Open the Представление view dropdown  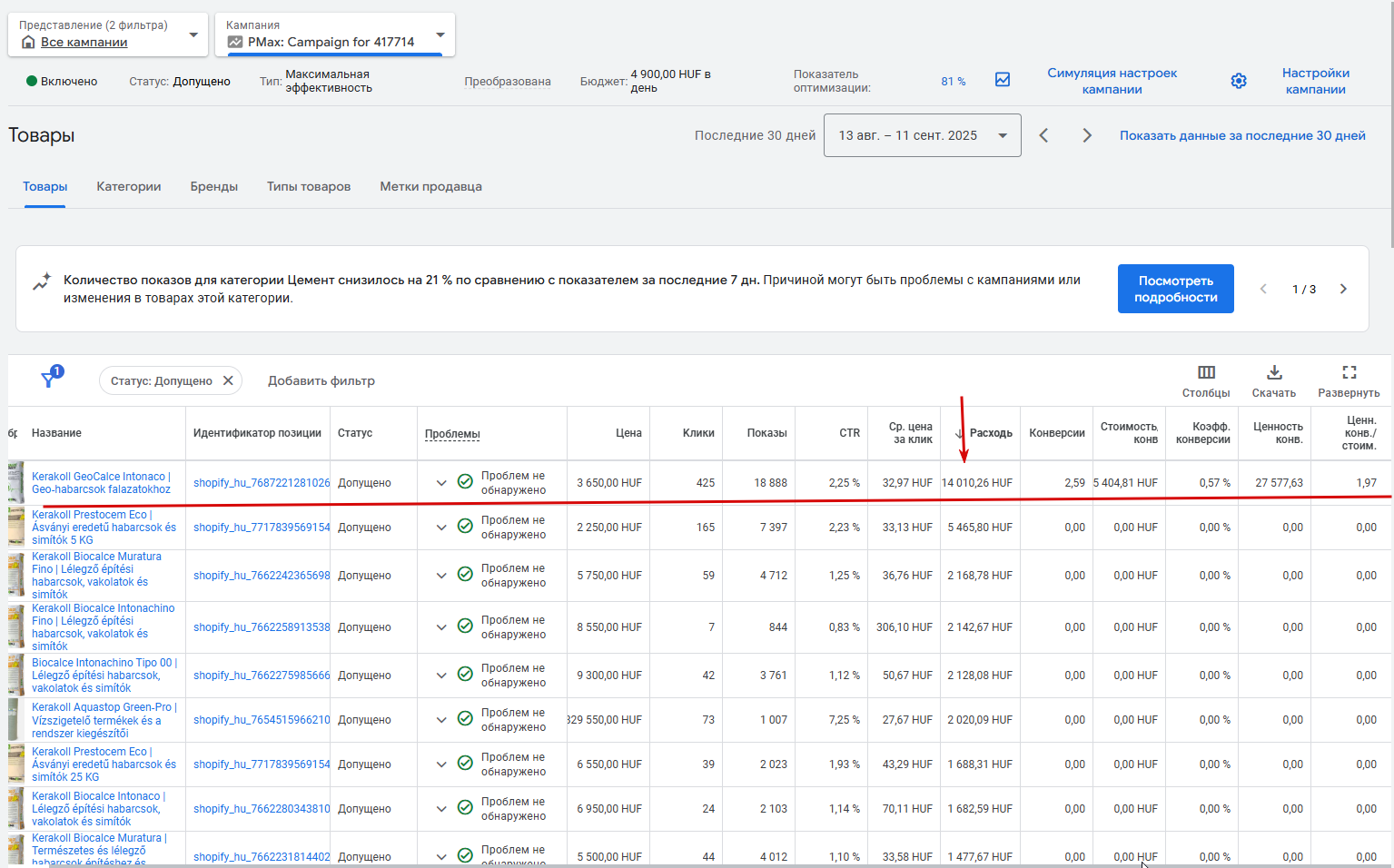point(108,35)
